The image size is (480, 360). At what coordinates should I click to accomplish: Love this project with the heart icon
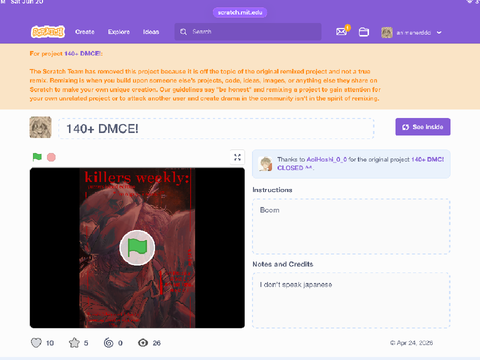[x=36, y=343]
